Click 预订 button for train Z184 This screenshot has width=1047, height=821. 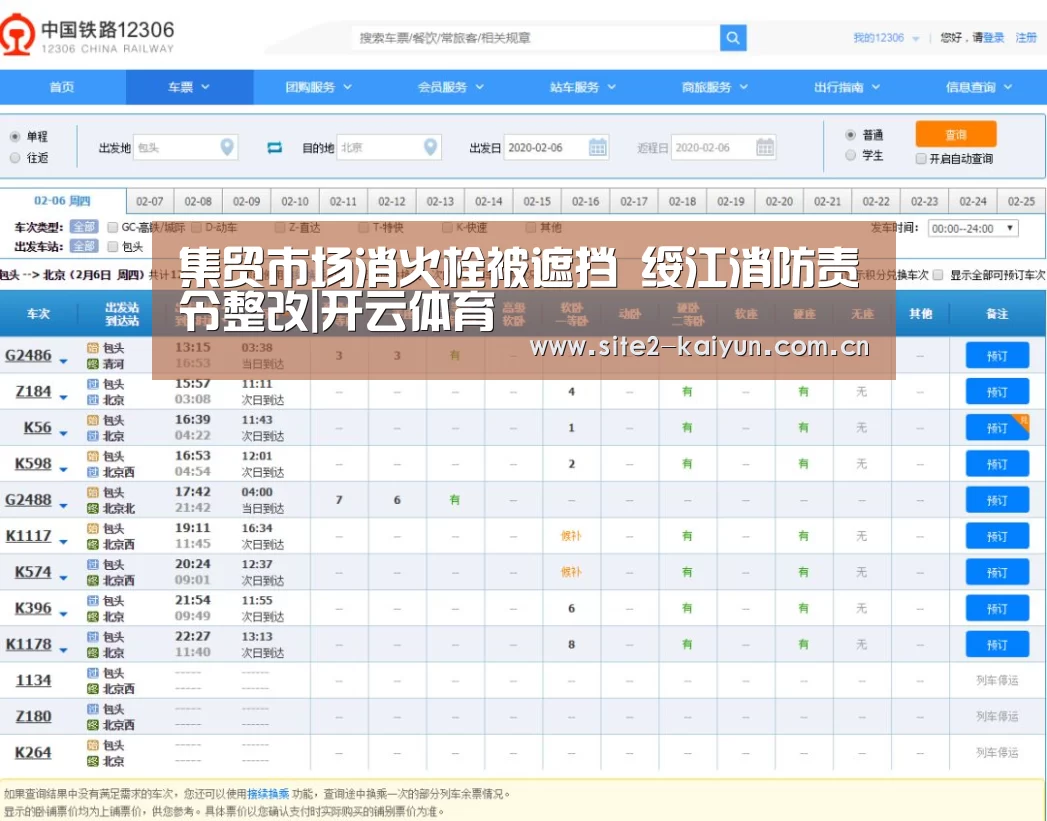997,392
